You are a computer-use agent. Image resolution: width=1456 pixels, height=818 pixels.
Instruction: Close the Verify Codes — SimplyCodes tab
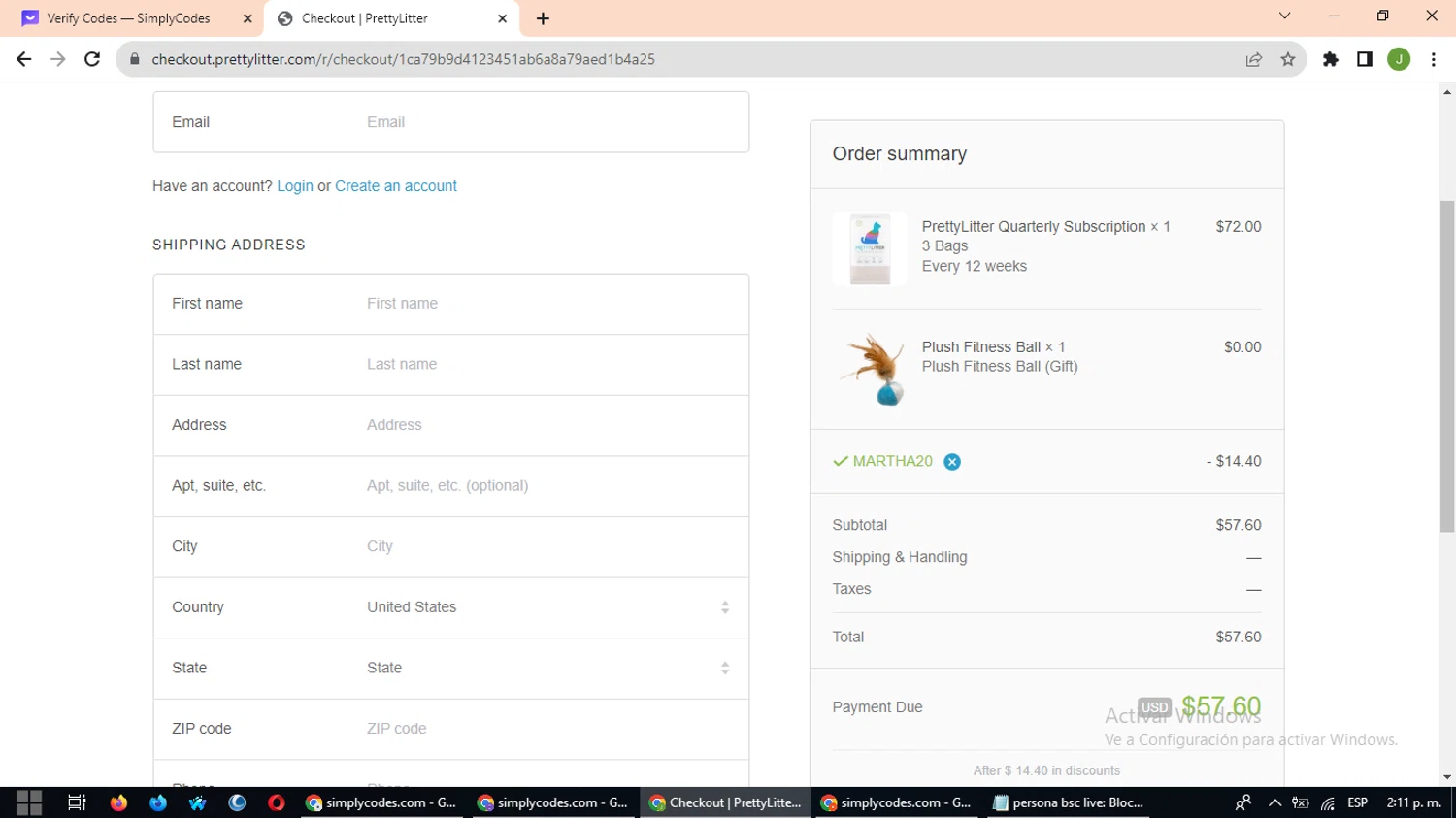click(248, 18)
